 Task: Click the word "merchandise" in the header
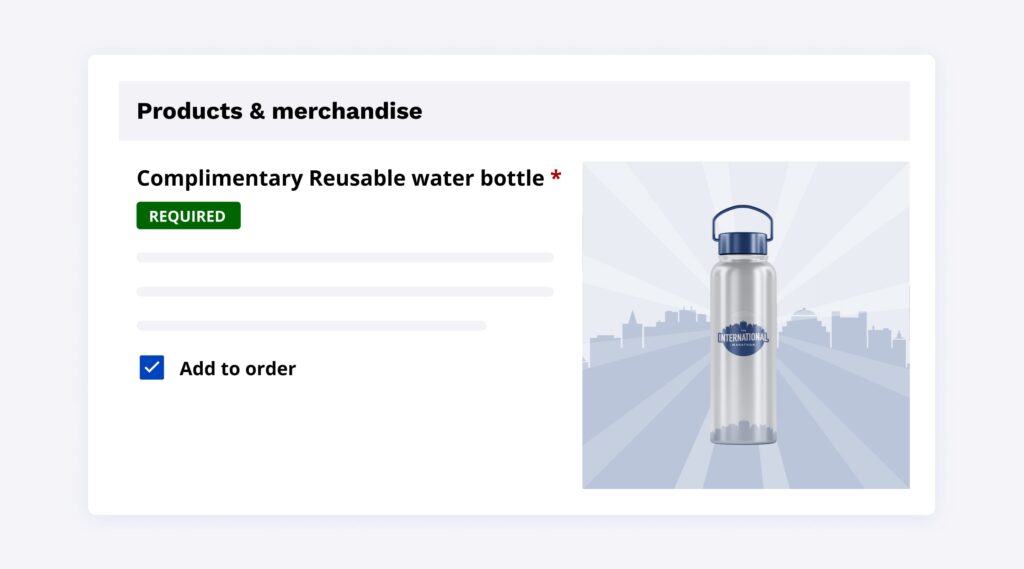click(x=347, y=111)
